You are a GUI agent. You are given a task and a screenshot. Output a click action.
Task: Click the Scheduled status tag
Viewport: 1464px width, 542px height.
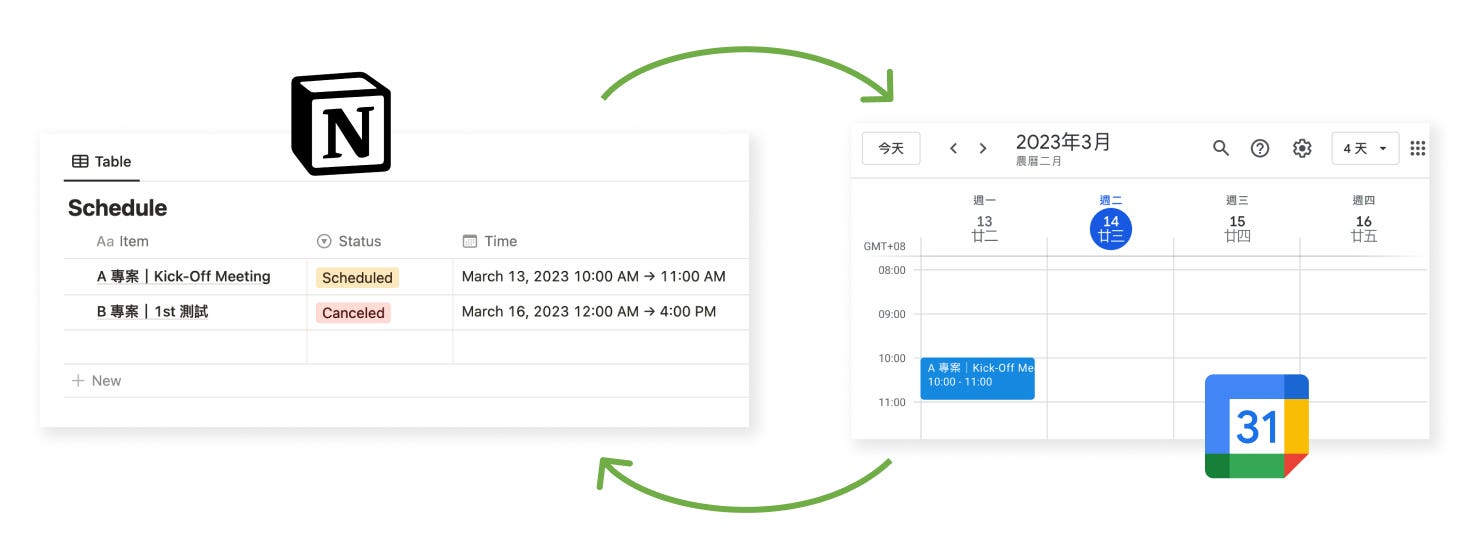[357, 278]
